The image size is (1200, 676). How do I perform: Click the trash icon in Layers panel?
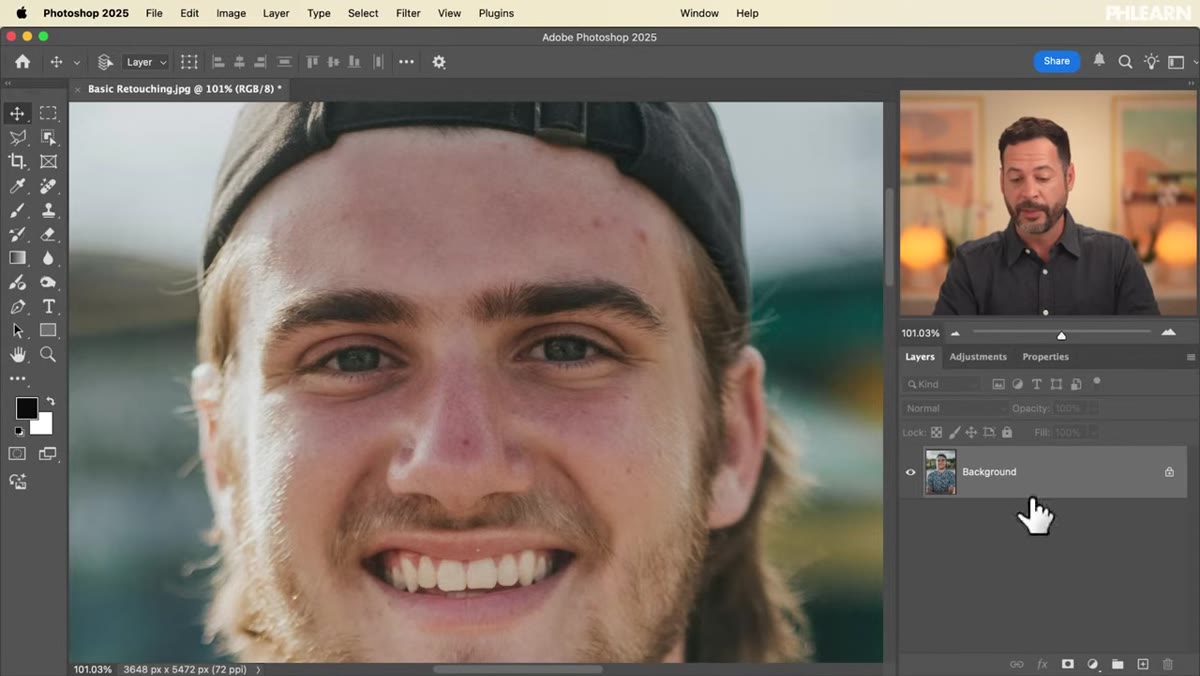tap(1168, 664)
